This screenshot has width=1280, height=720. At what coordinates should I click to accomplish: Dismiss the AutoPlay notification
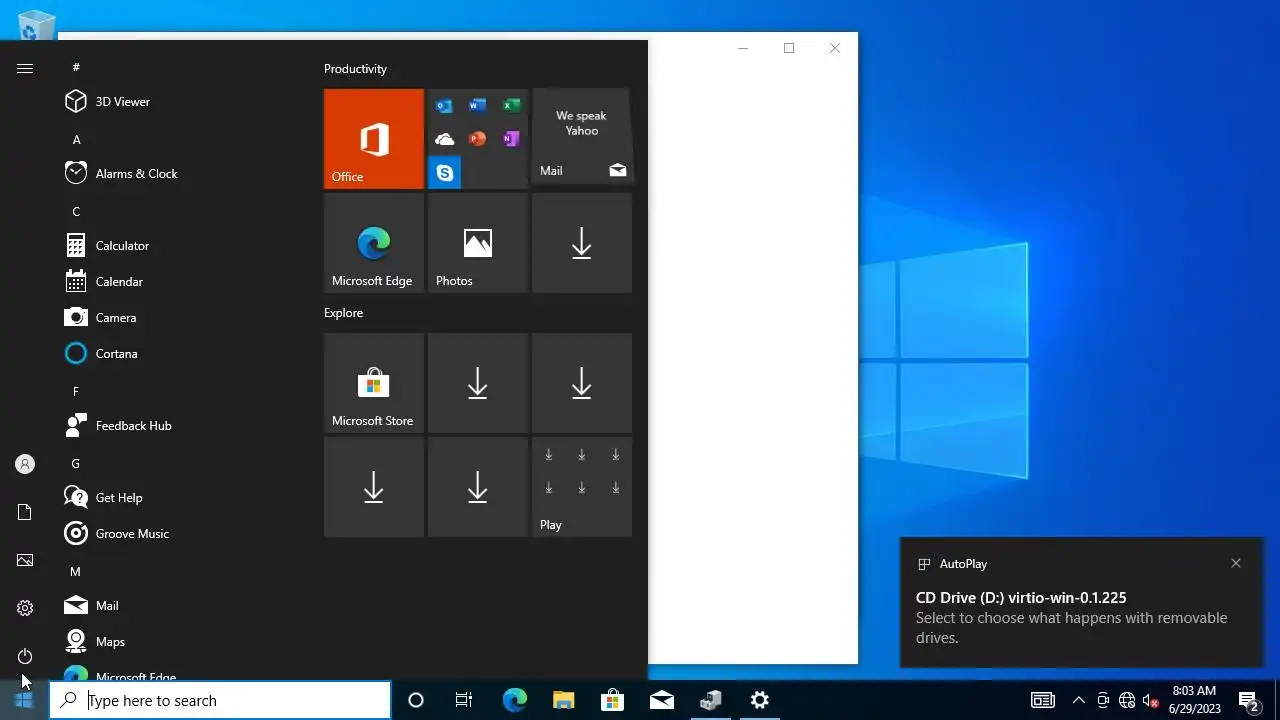click(1236, 563)
